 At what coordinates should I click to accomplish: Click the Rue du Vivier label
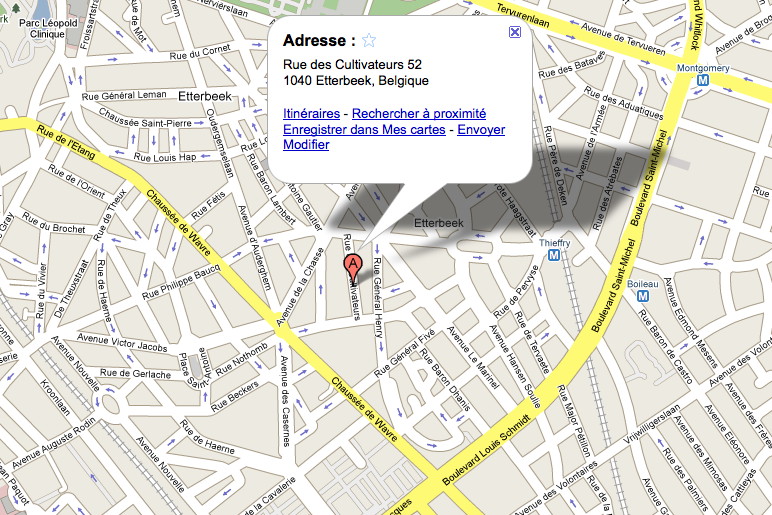coord(41,290)
